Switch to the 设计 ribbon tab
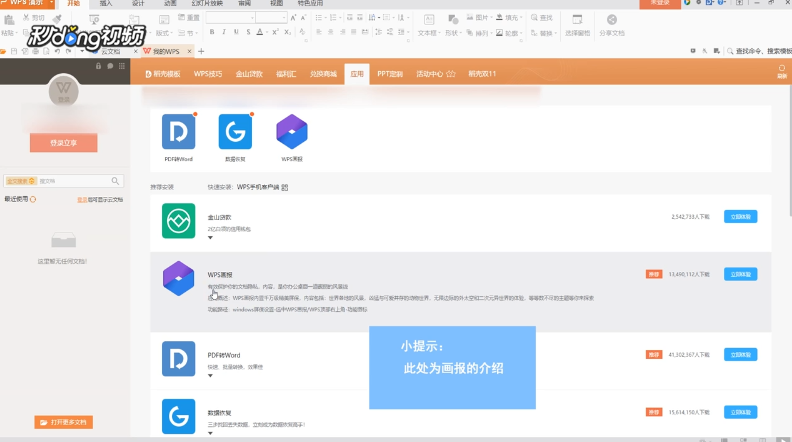Viewport: 792px width, 442px height. tap(138, 4)
